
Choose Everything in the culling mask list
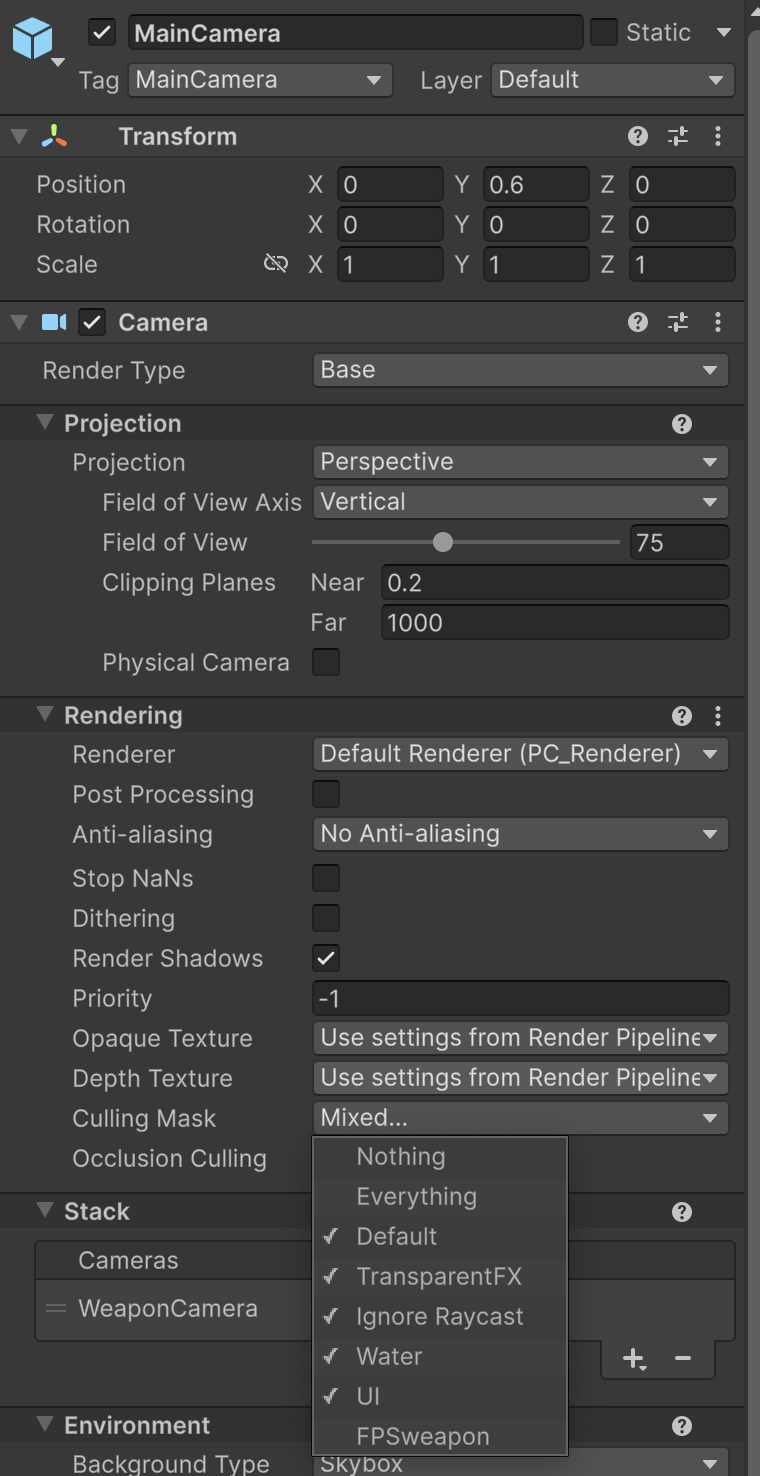click(x=416, y=1196)
